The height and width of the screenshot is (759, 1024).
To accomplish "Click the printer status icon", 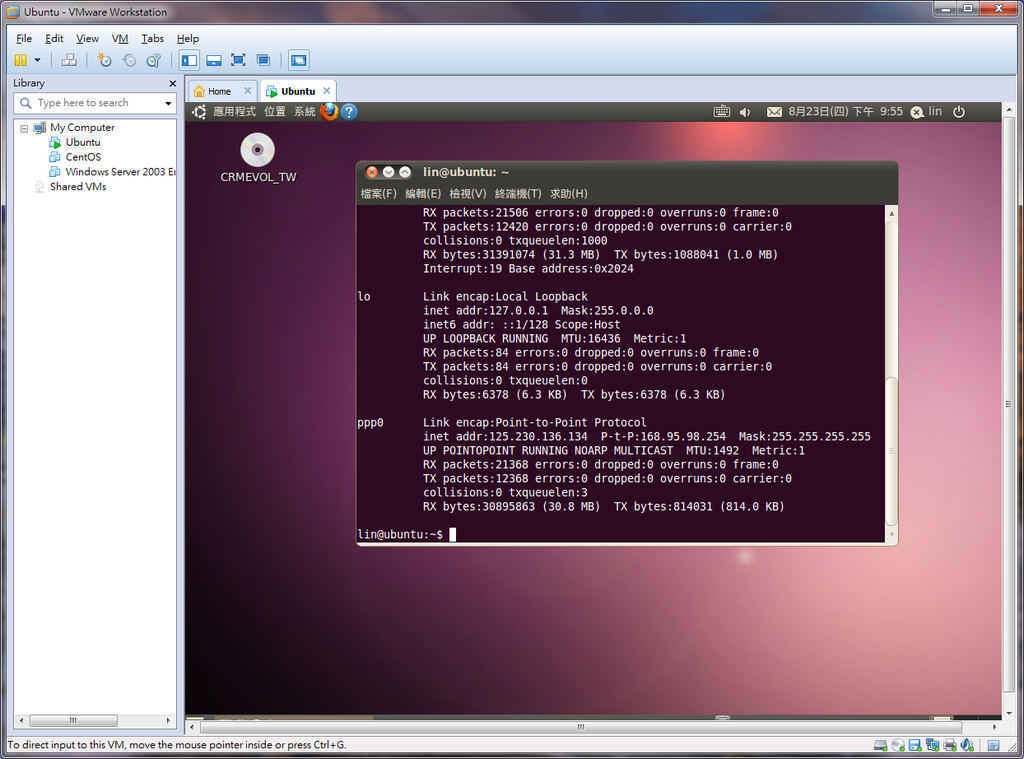I will [x=950, y=745].
